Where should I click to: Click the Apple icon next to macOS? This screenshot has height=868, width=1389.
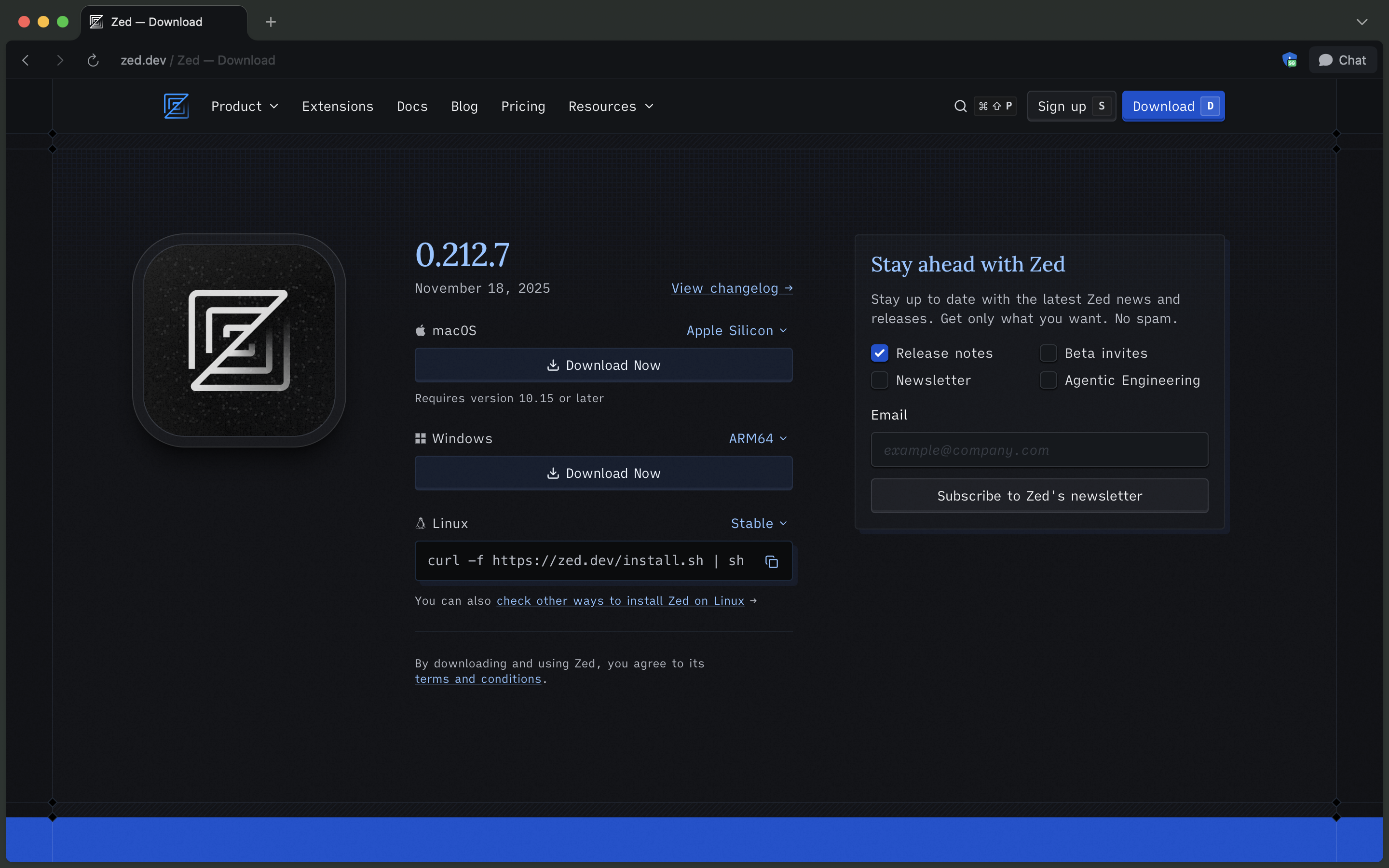click(421, 330)
